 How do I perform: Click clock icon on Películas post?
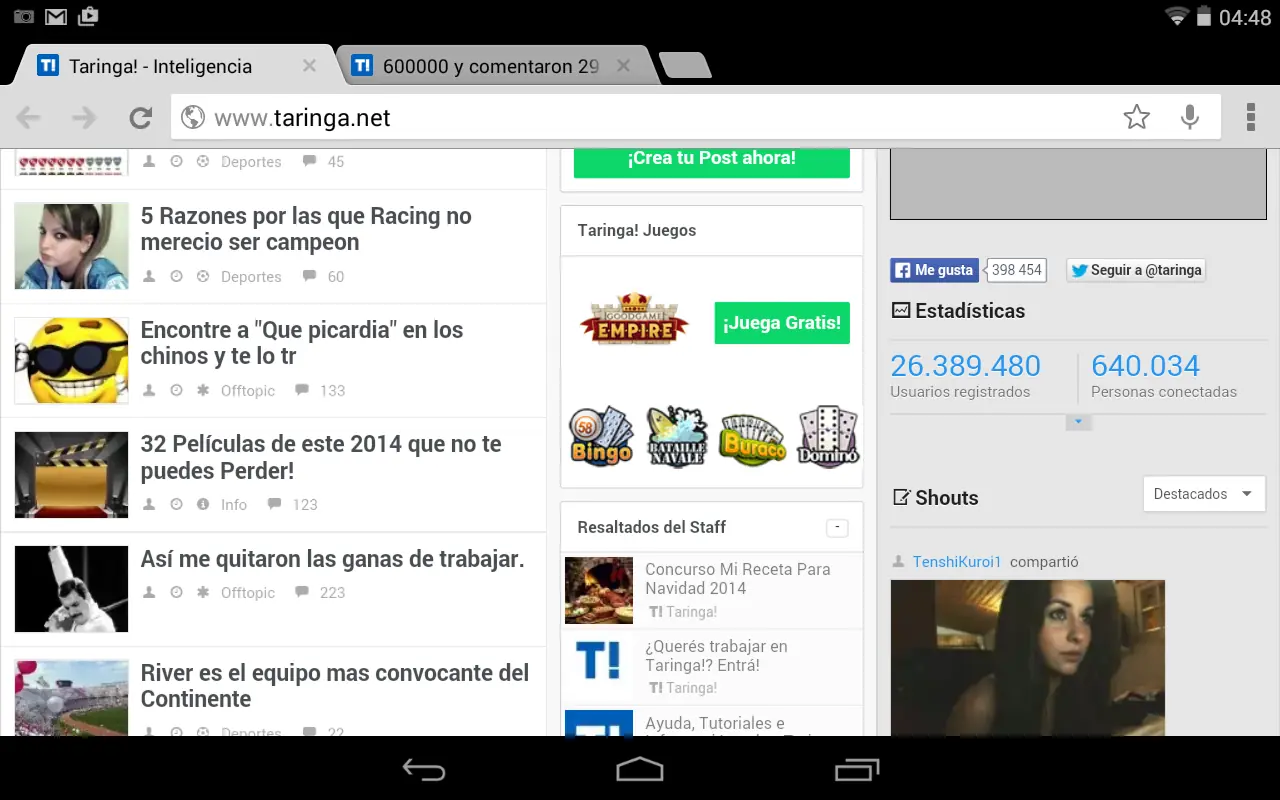(176, 504)
